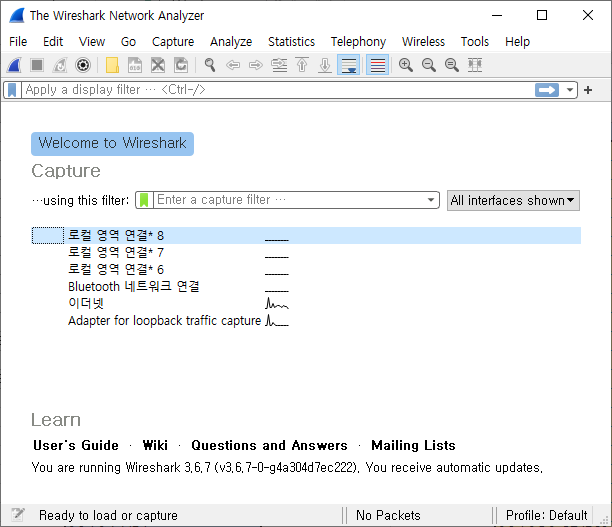The width and height of the screenshot is (612, 527).
Task: Expand display filter history dropdown
Action: coord(570,90)
